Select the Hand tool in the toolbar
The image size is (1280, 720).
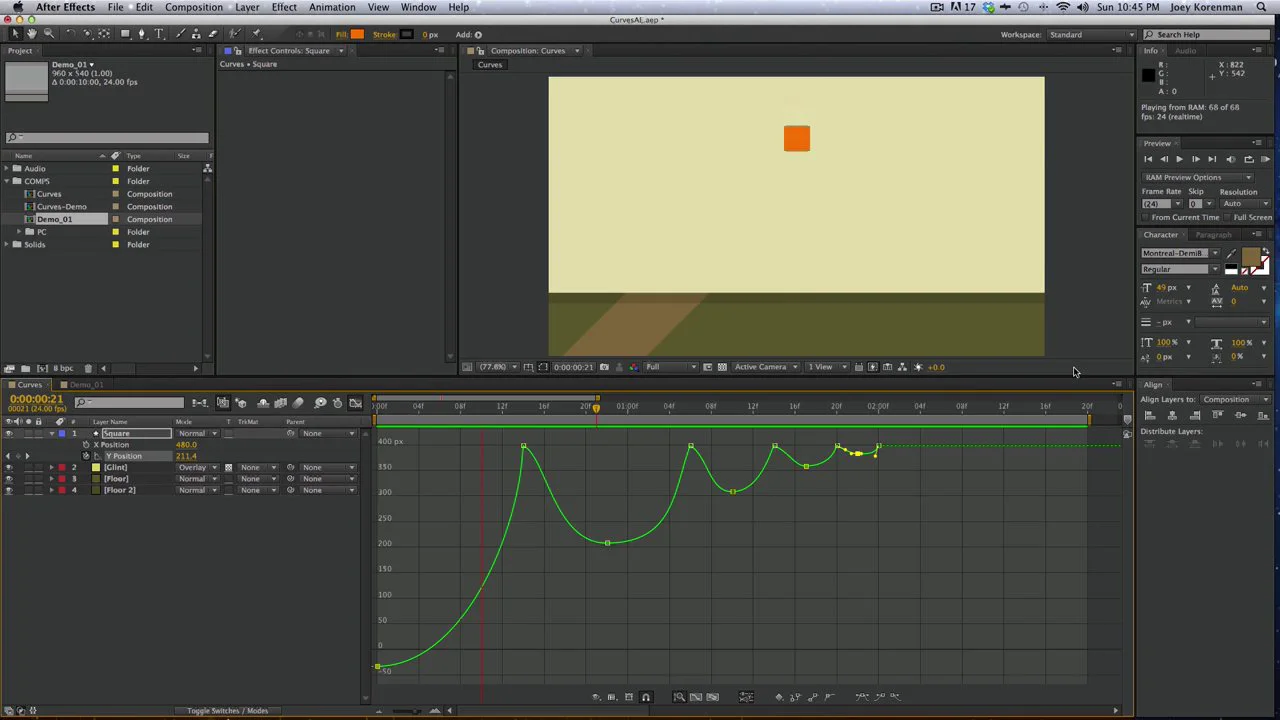[x=31, y=34]
